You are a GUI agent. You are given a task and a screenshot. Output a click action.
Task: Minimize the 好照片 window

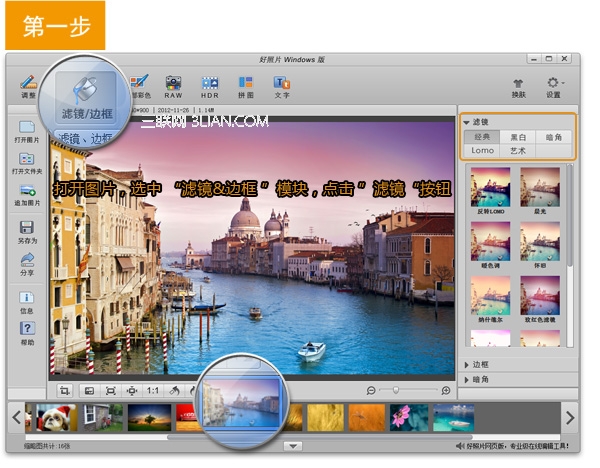(x=533, y=59)
